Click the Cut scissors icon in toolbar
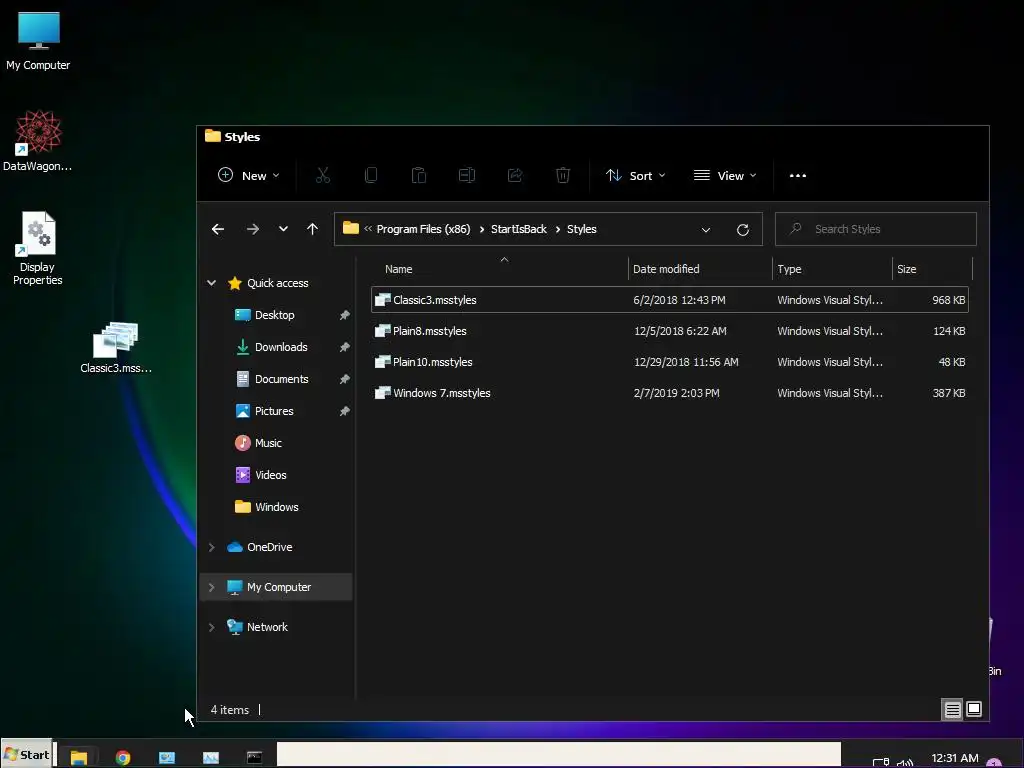 tap(323, 175)
